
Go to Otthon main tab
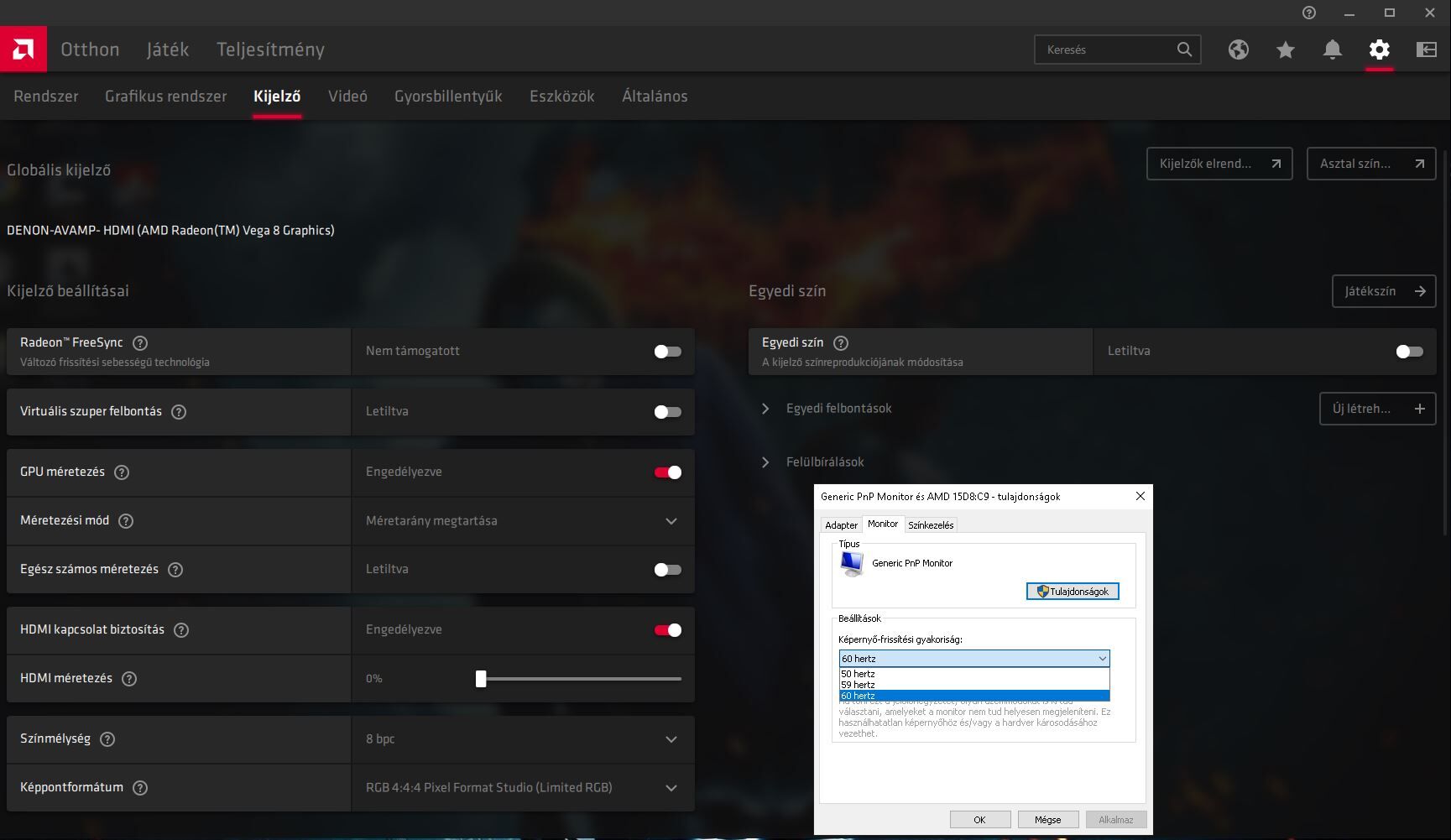pos(90,50)
